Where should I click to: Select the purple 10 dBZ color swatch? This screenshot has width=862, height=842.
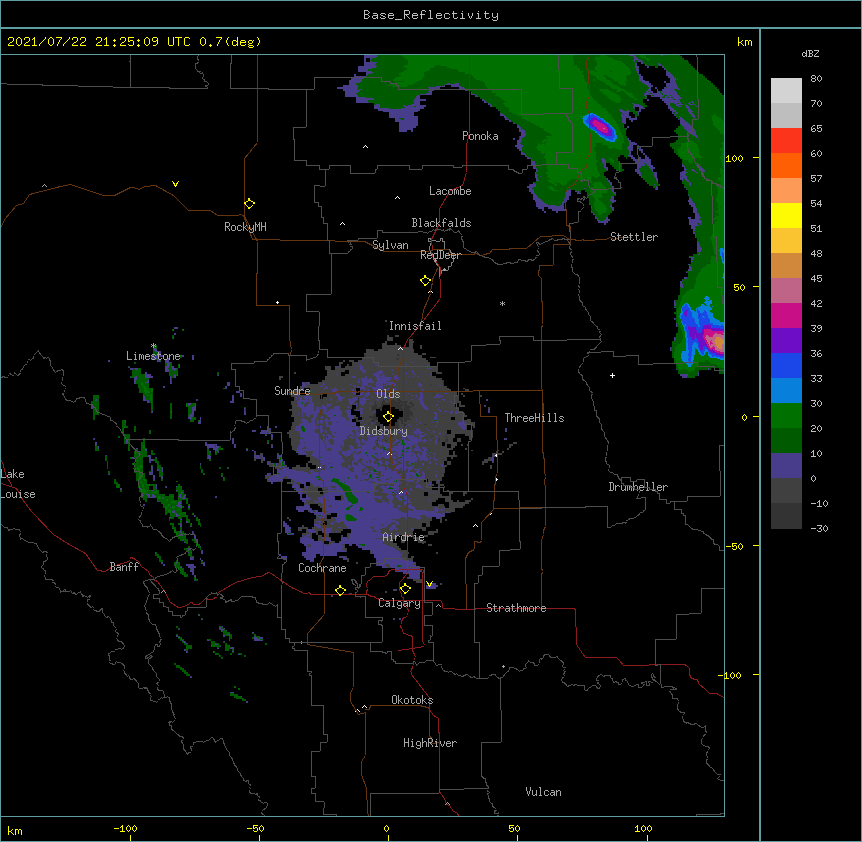pyautogui.click(x=786, y=466)
